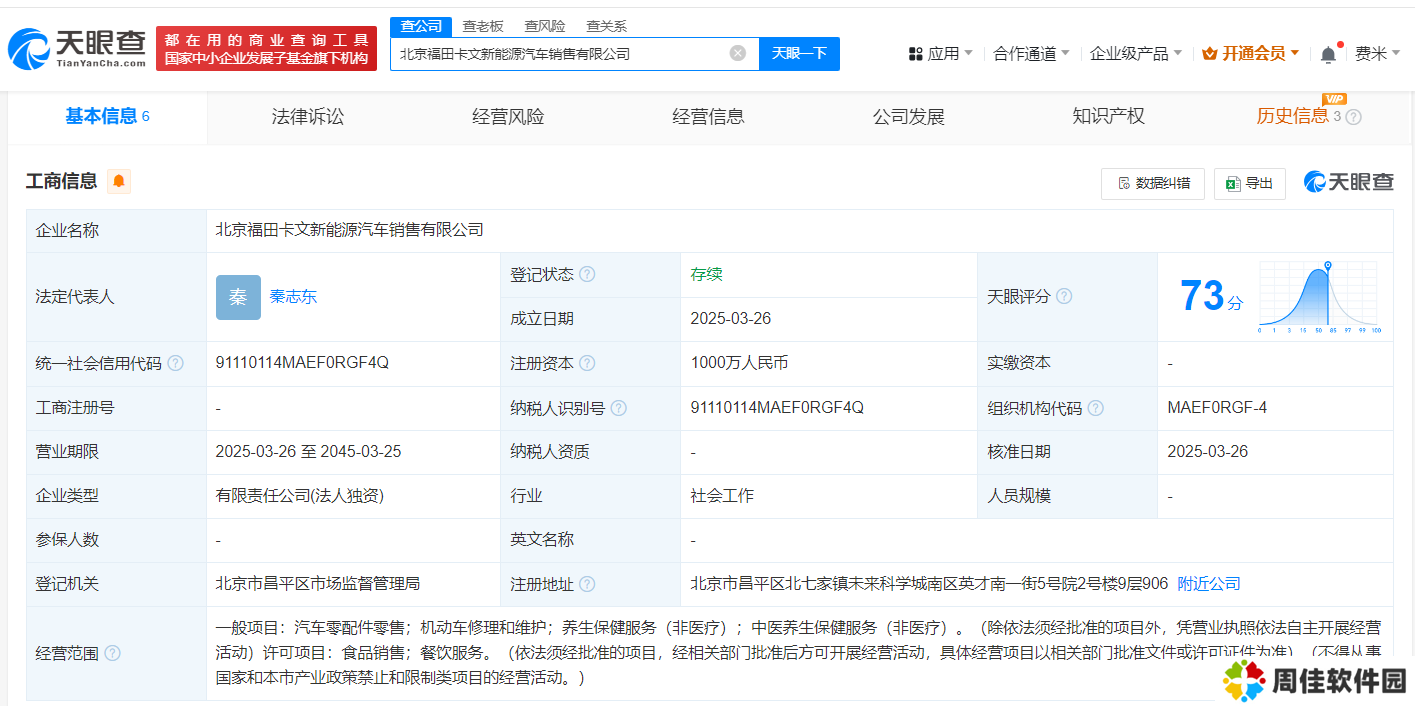Click the 天眼一下 search button
Screen dimensions: 1415x706
(799, 54)
